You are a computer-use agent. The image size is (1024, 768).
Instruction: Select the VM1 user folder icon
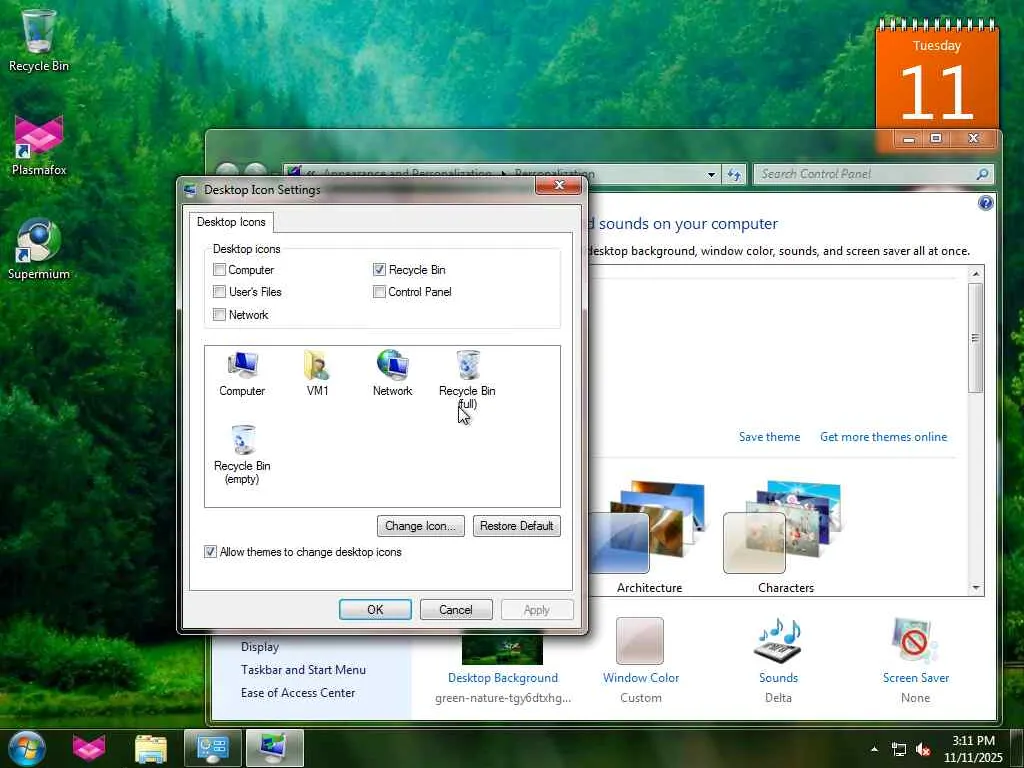[317, 374]
